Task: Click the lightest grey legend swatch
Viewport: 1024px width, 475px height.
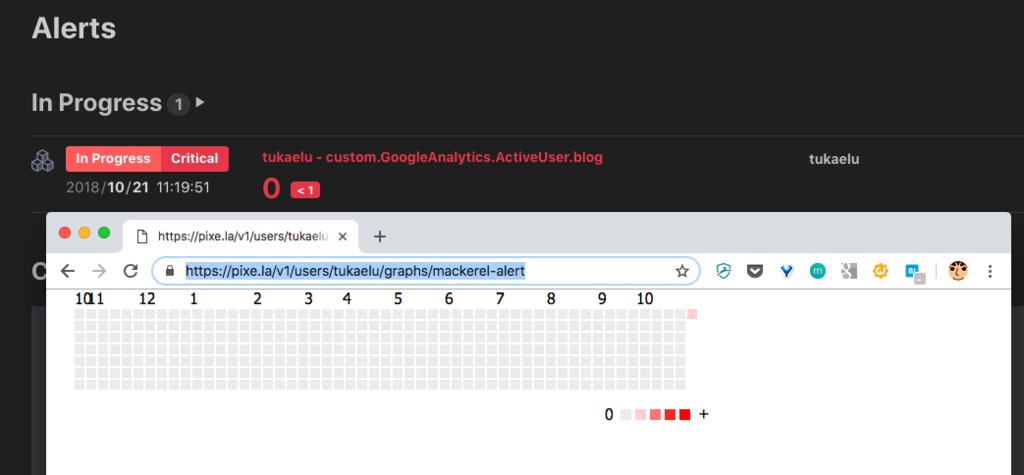Action: [626, 414]
